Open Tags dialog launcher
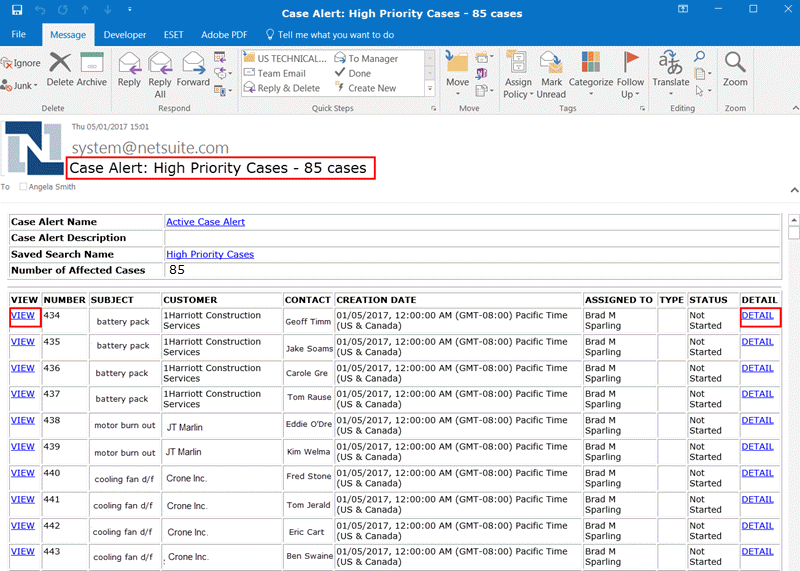Viewport: 800px width, 571px height. tap(642, 108)
